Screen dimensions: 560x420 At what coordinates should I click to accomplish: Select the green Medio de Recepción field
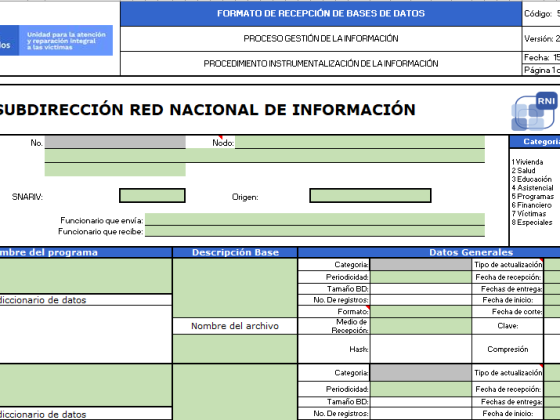(x=421, y=326)
